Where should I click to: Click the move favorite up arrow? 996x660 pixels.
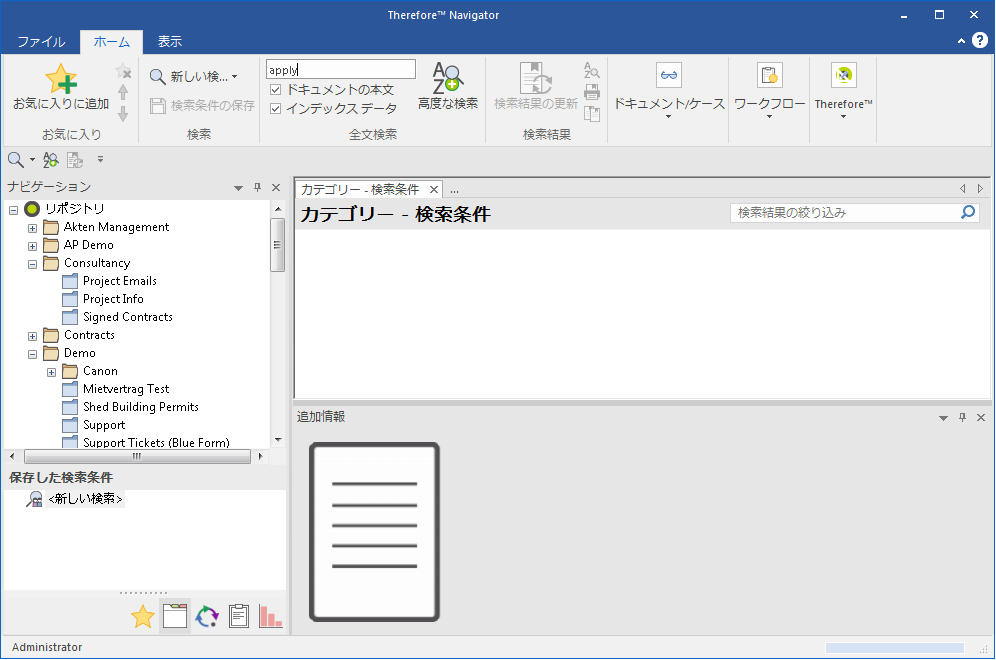click(x=123, y=92)
